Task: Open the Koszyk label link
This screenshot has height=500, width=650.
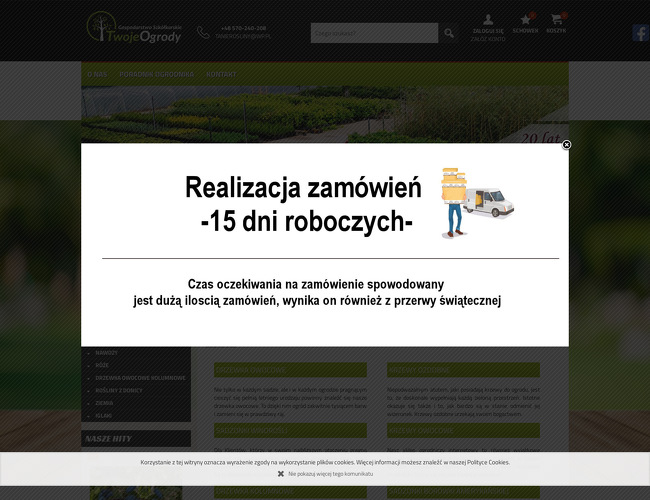Action: pyautogui.click(x=556, y=31)
